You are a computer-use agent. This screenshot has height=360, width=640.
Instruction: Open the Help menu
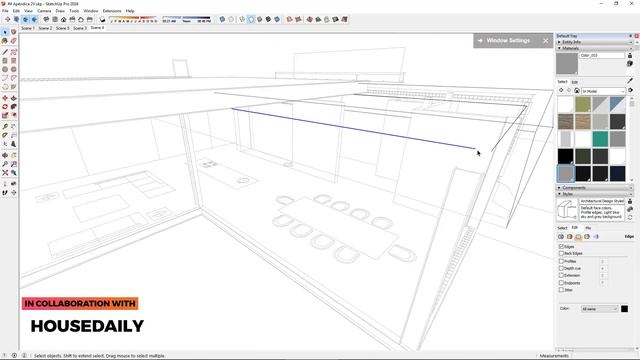pos(130,11)
